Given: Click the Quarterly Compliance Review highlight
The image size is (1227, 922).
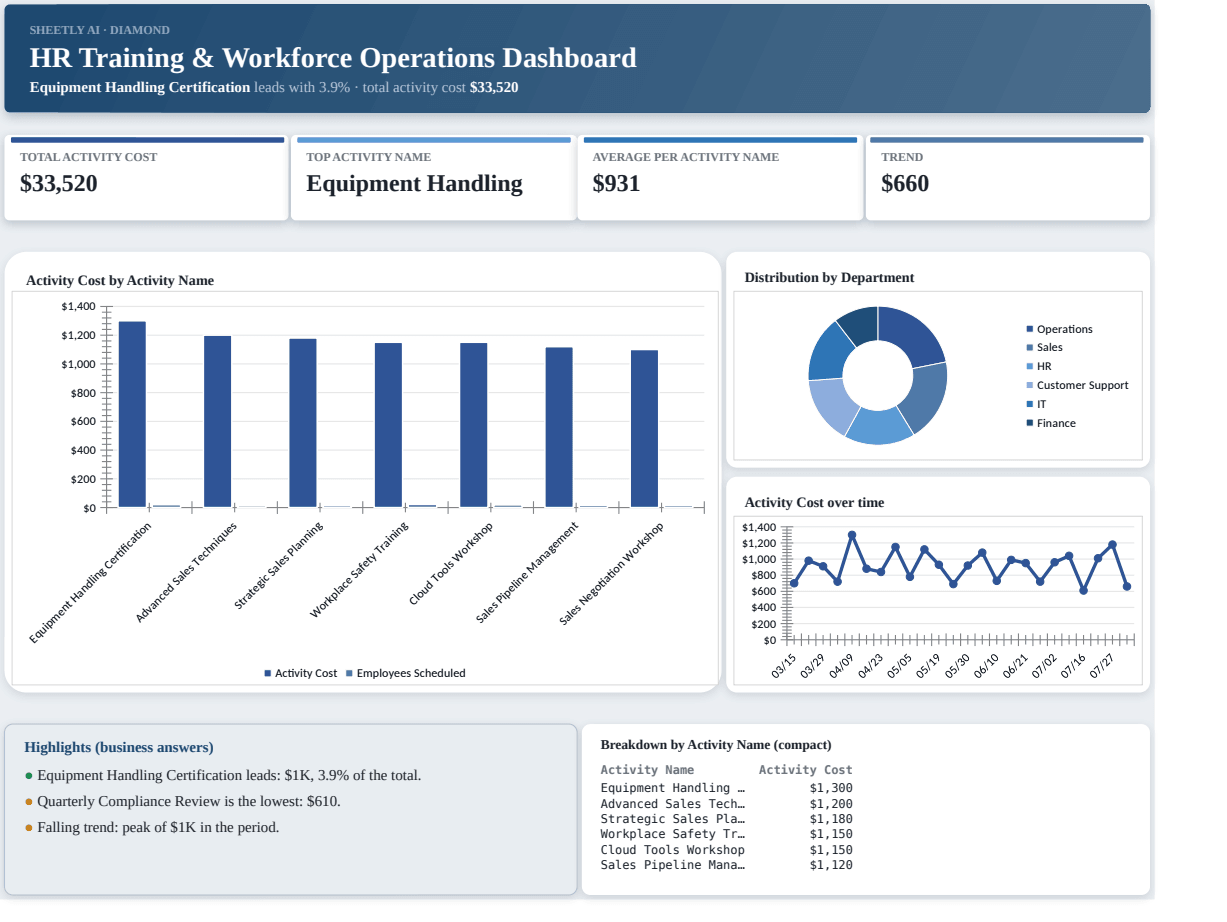Looking at the screenshot, I should click(183, 801).
